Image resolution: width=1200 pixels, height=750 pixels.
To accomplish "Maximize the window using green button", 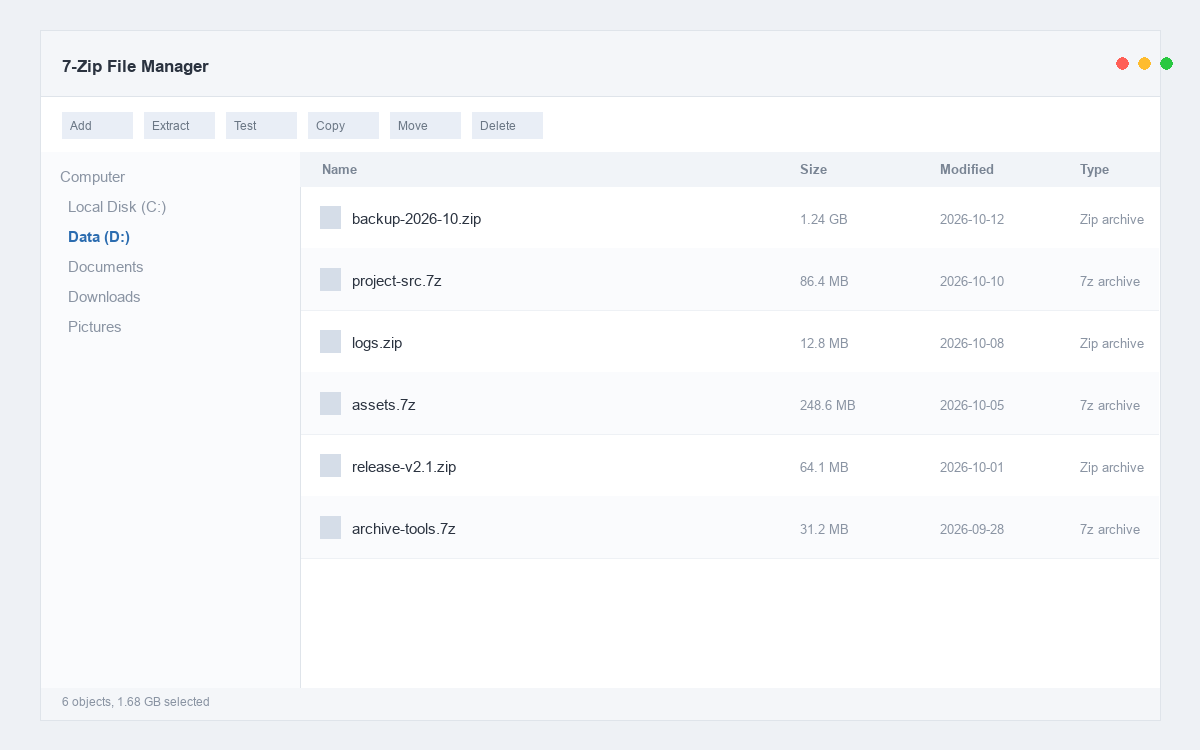I will click(x=1167, y=64).
